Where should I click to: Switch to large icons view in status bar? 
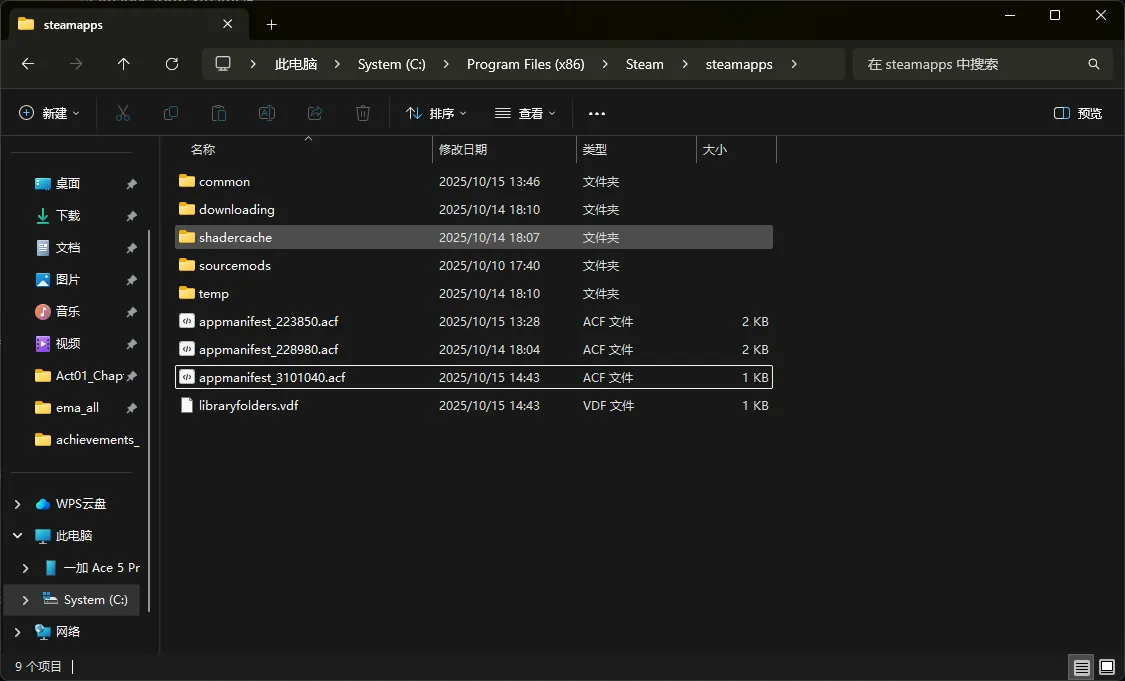pyautogui.click(x=1107, y=667)
